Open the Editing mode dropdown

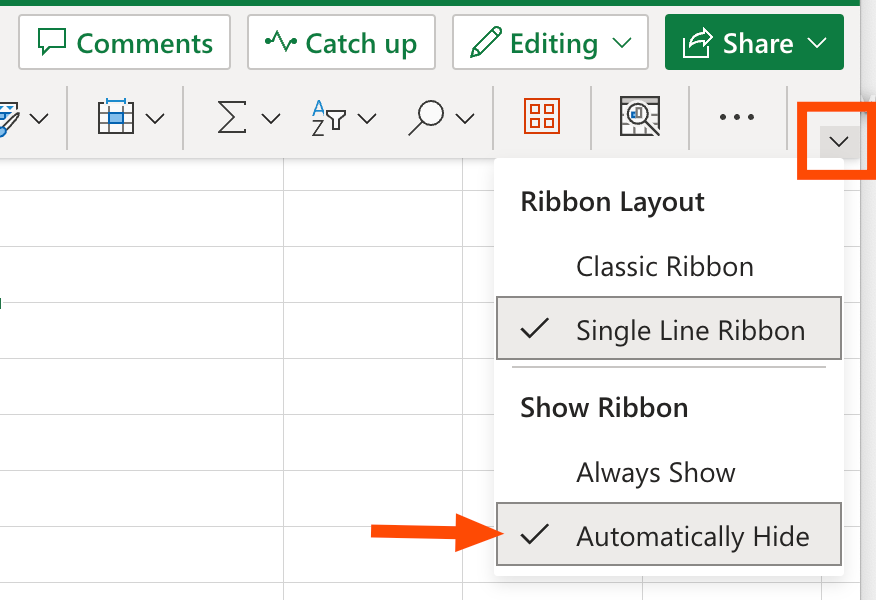pyautogui.click(x=550, y=42)
